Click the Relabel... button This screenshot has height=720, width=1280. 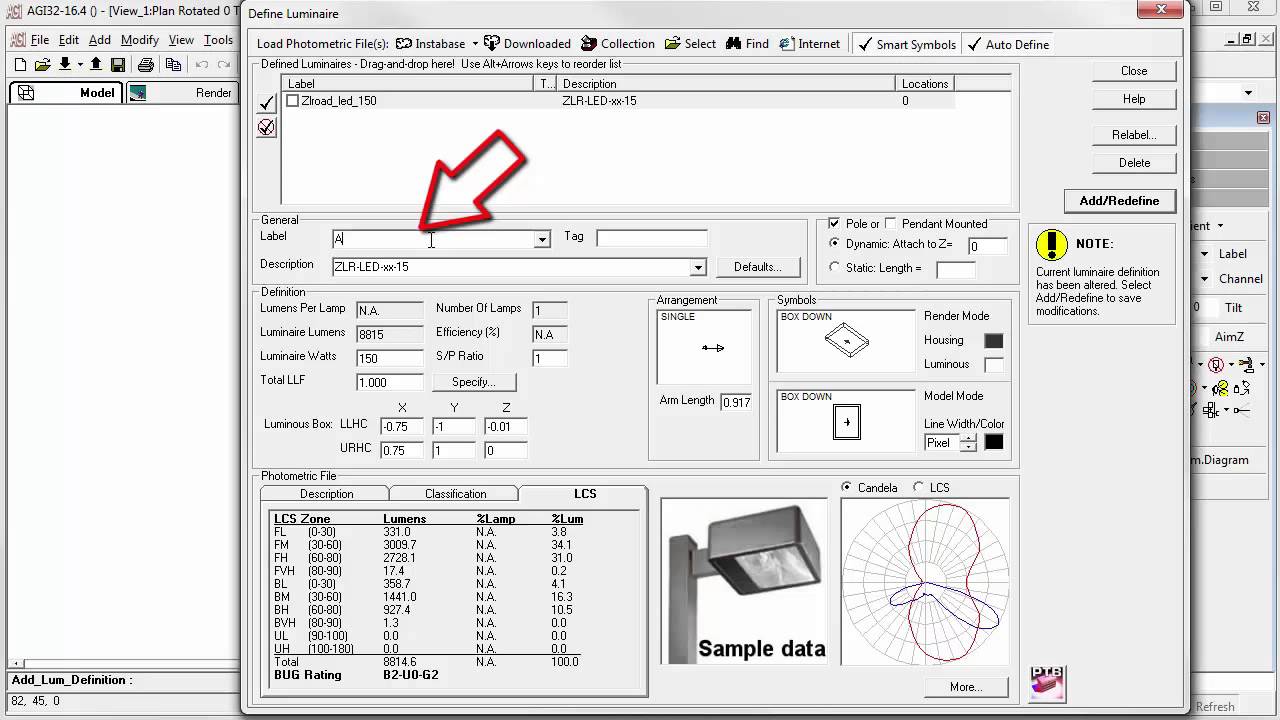coord(1134,135)
